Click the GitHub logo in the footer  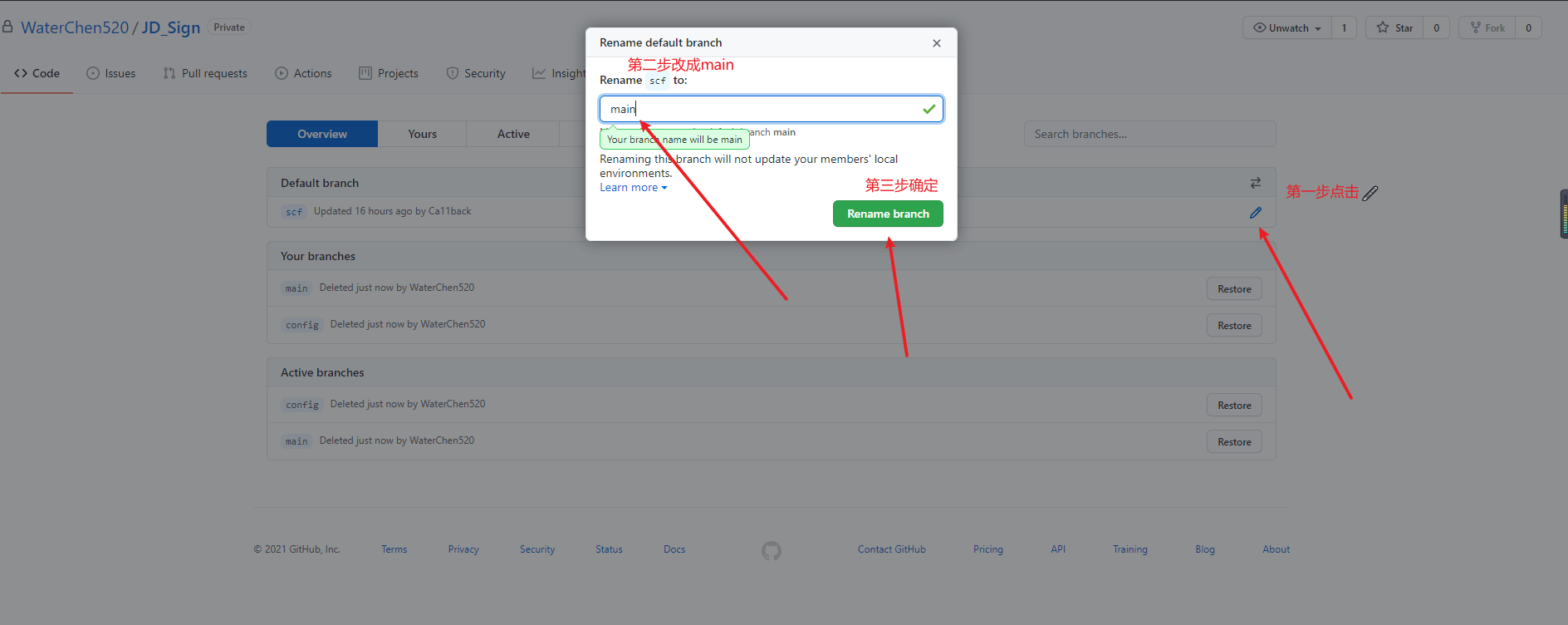tap(771, 550)
